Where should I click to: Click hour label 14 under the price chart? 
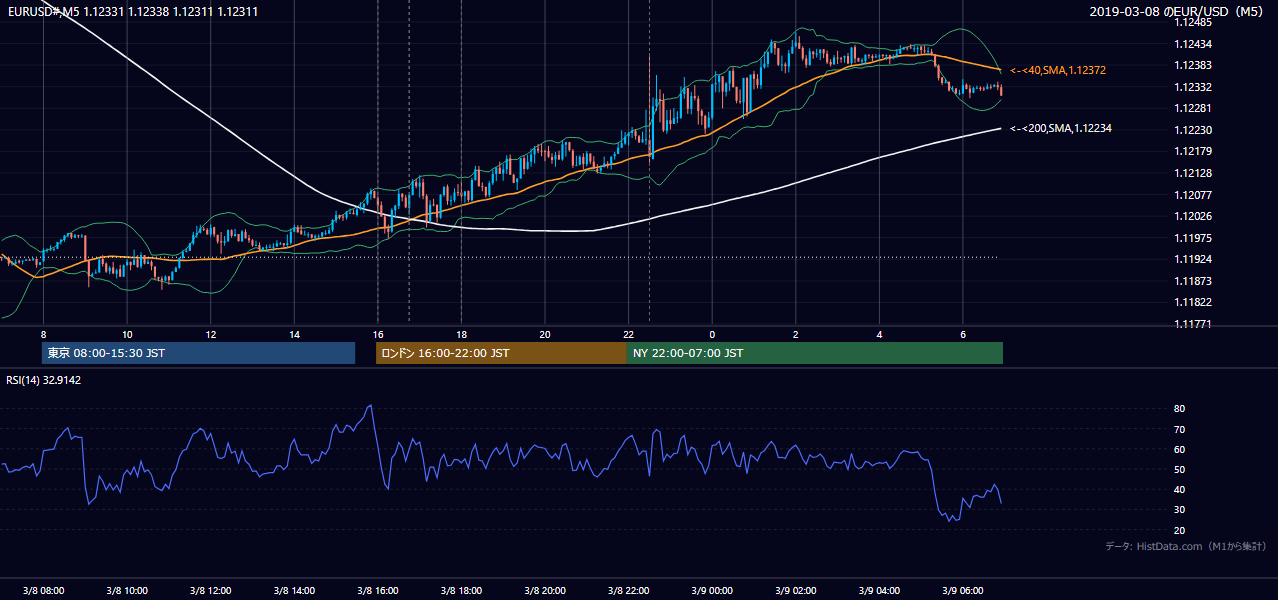click(x=294, y=334)
